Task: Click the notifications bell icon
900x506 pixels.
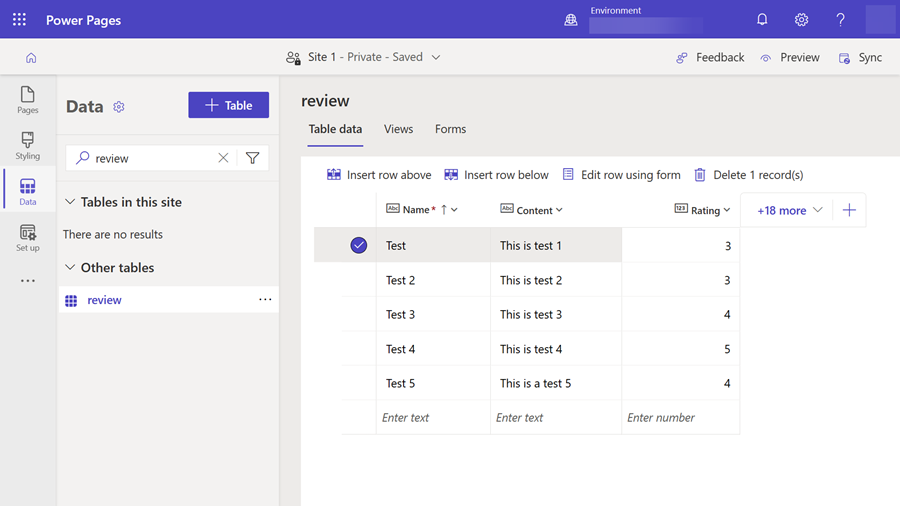Action: coord(762,20)
